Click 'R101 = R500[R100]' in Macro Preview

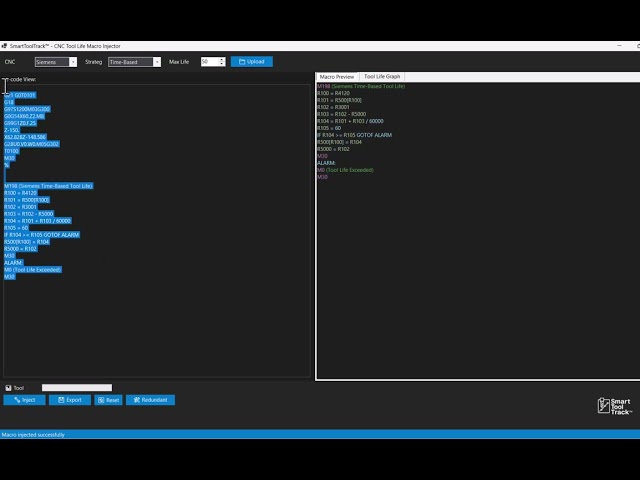[x=339, y=100]
